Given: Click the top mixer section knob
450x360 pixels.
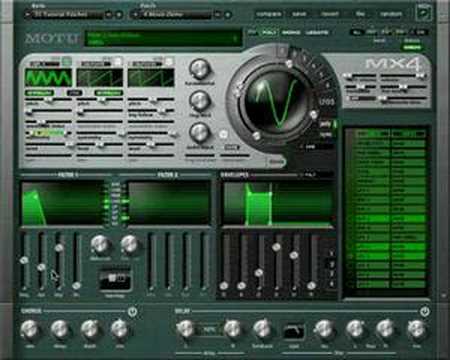Looking at the screenshot, I should click(x=200, y=68).
